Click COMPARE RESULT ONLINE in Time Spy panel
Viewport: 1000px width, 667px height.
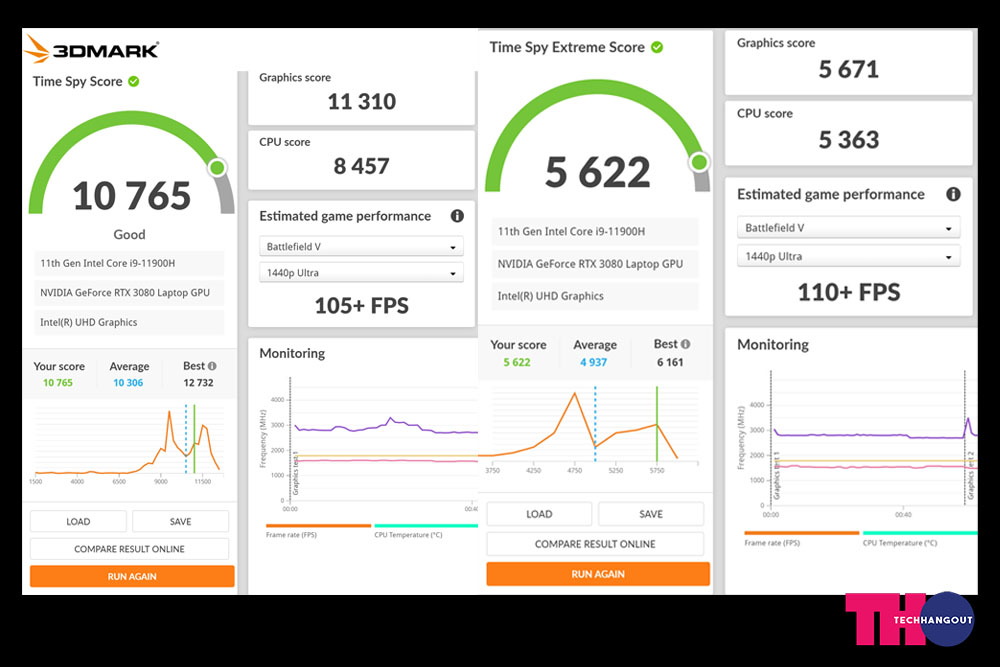pyautogui.click(x=129, y=549)
